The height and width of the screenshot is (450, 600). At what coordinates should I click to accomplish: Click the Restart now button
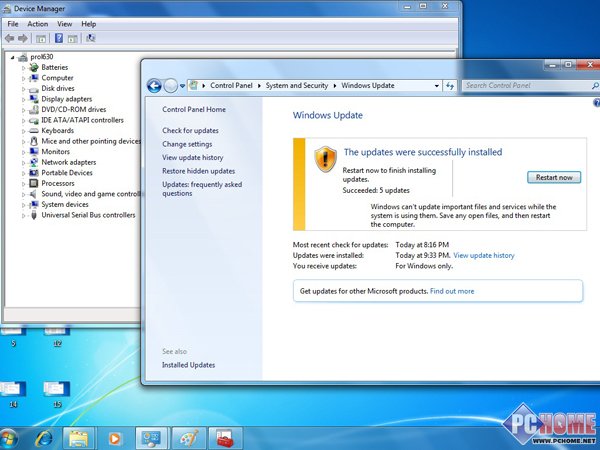(554, 178)
